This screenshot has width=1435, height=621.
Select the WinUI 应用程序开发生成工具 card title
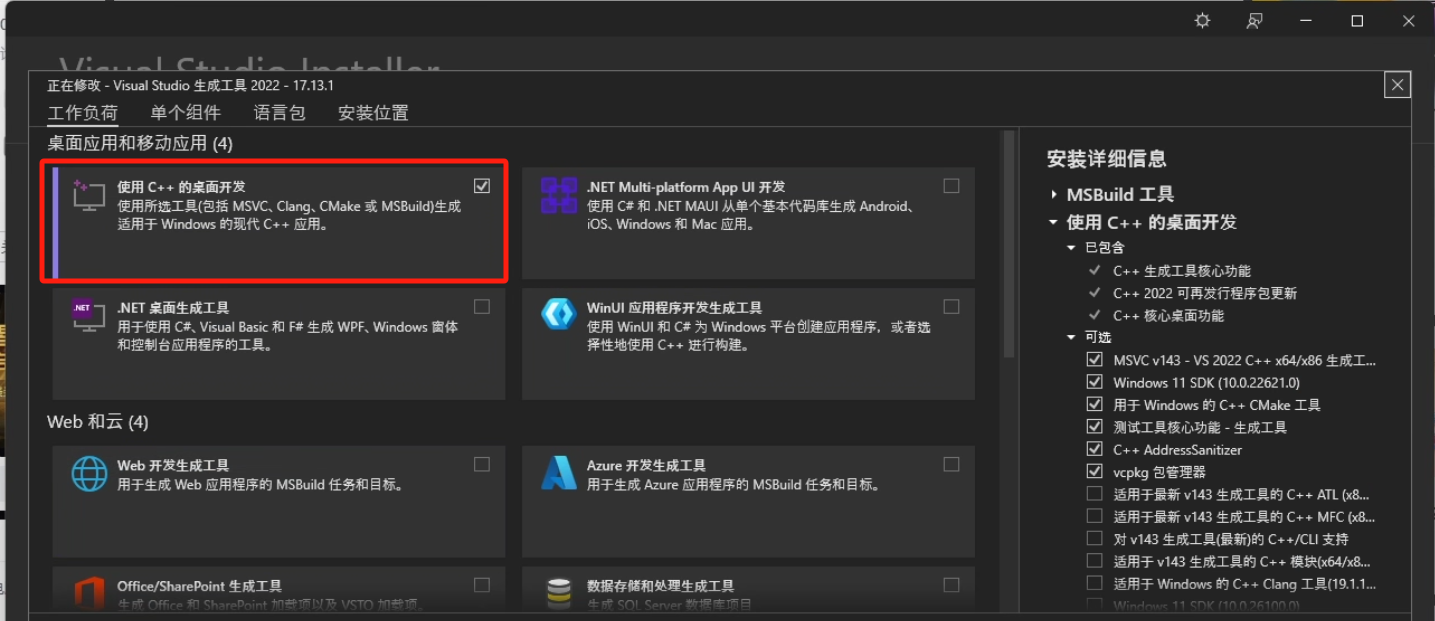pyautogui.click(x=674, y=307)
